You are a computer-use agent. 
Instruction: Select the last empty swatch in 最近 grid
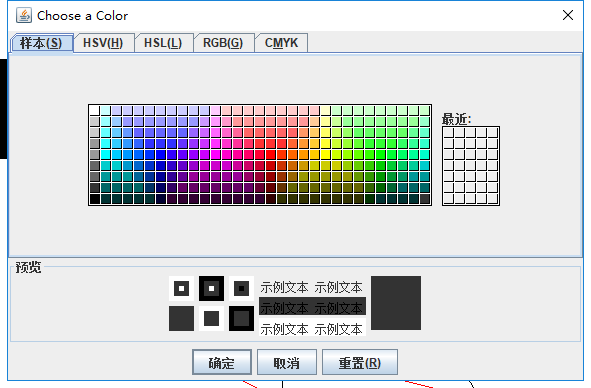pos(493,199)
